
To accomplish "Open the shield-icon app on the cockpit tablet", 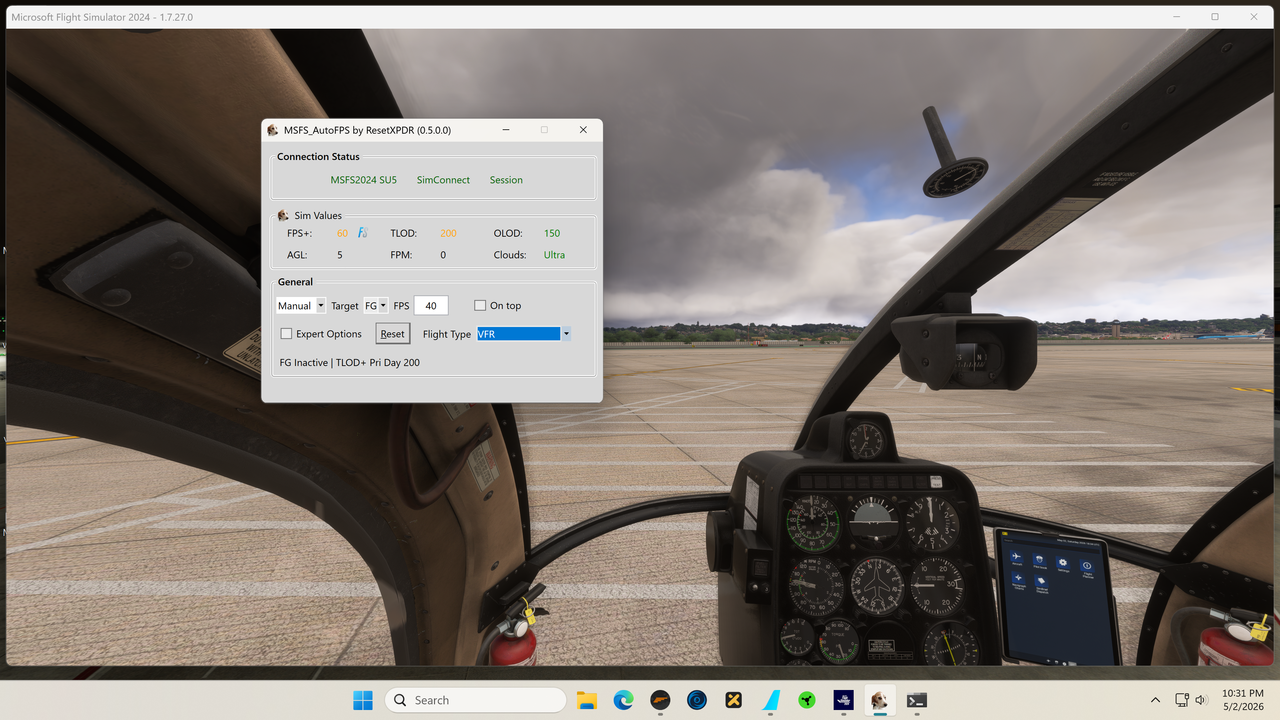I will click(x=1040, y=561).
